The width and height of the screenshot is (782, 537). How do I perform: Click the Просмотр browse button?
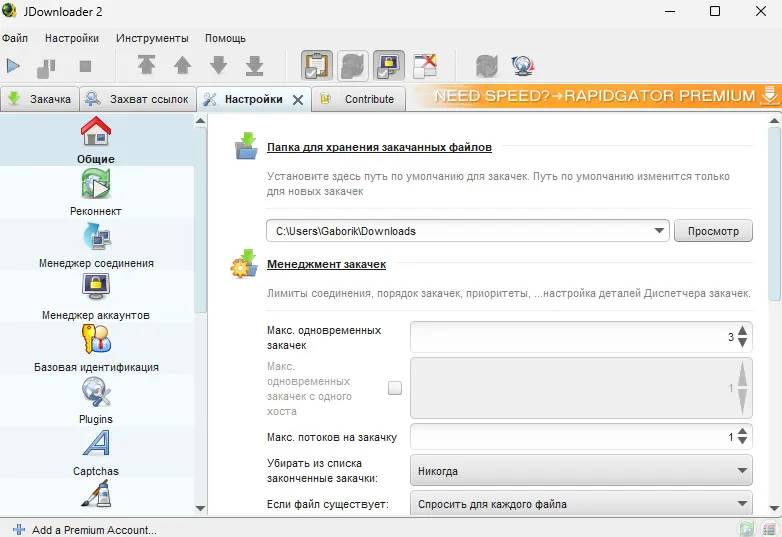pyautogui.click(x=713, y=231)
